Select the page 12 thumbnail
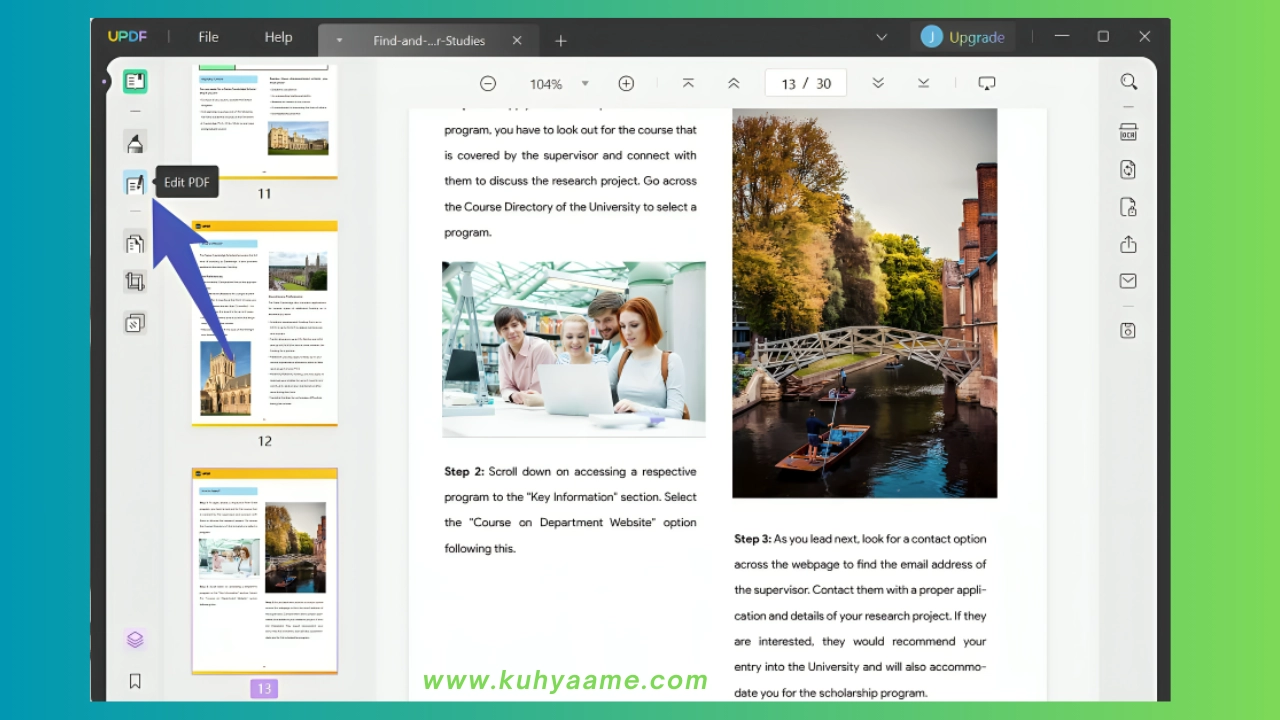Viewport: 1280px width, 720px height. tap(264, 324)
